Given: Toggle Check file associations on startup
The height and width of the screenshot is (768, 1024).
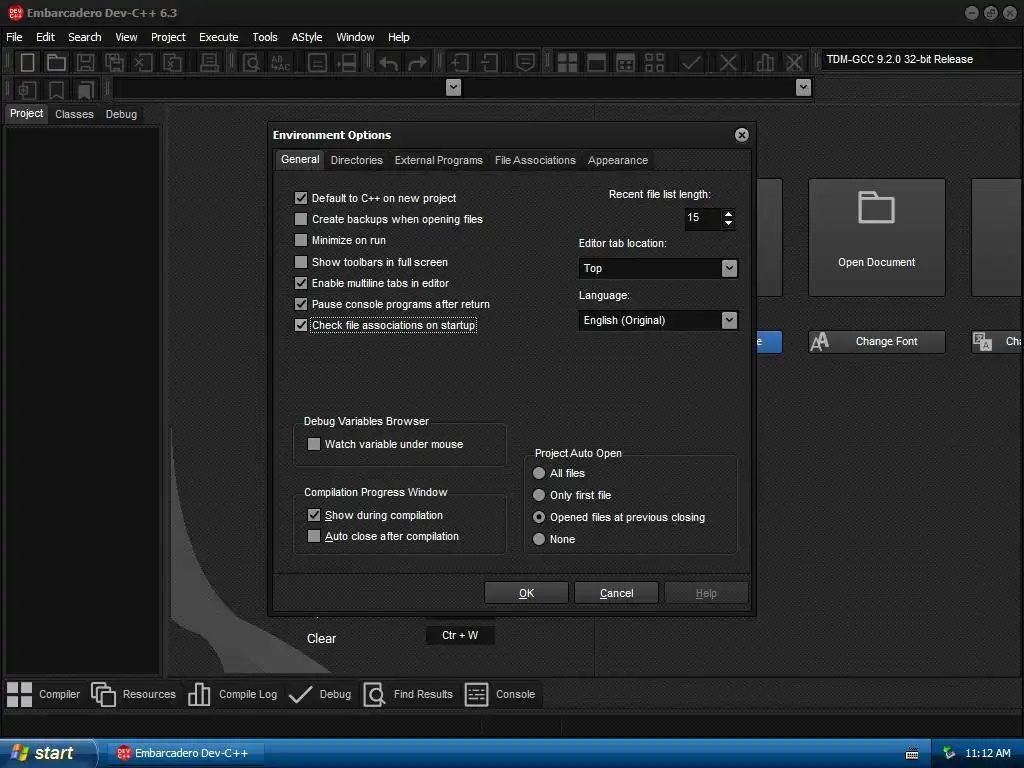Looking at the screenshot, I should [x=300, y=325].
